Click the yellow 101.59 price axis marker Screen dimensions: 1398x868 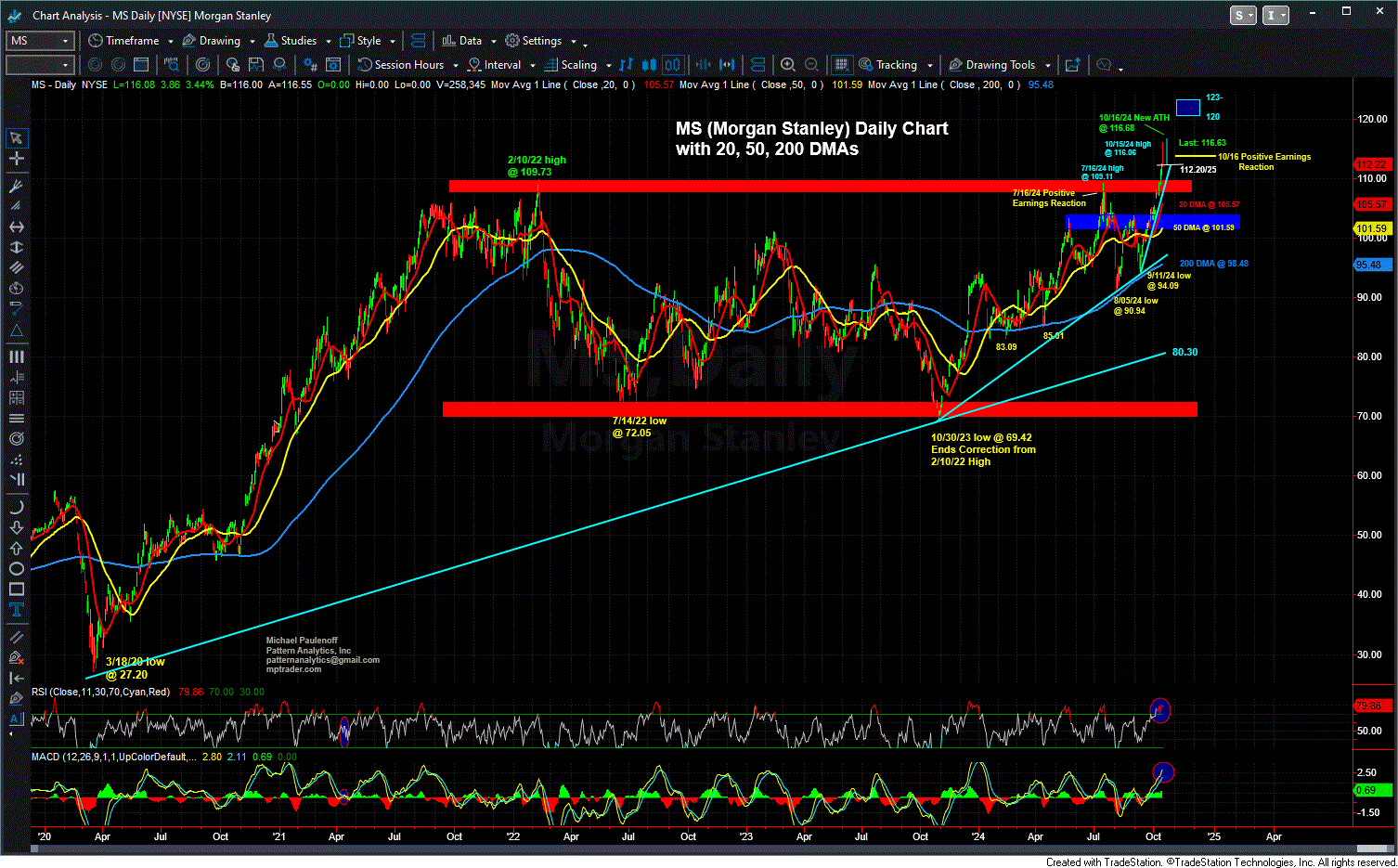[1372, 228]
